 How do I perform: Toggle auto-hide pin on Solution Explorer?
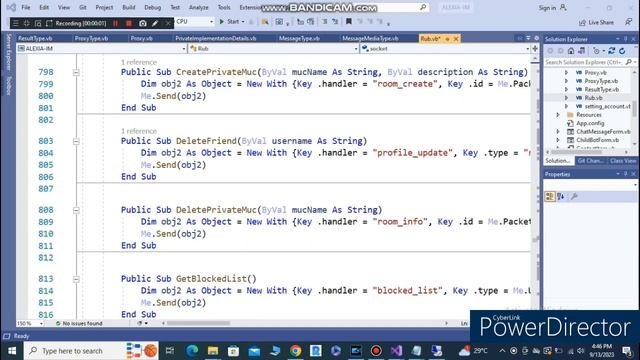point(625,39)
